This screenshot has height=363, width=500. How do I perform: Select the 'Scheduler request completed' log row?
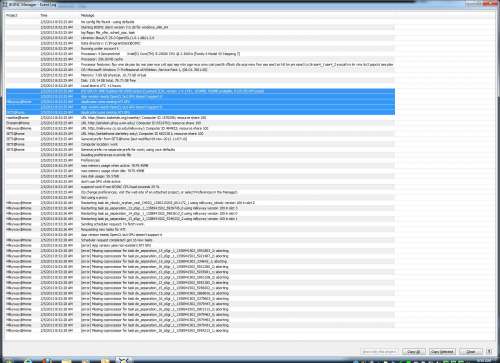[x=200, y=240]
